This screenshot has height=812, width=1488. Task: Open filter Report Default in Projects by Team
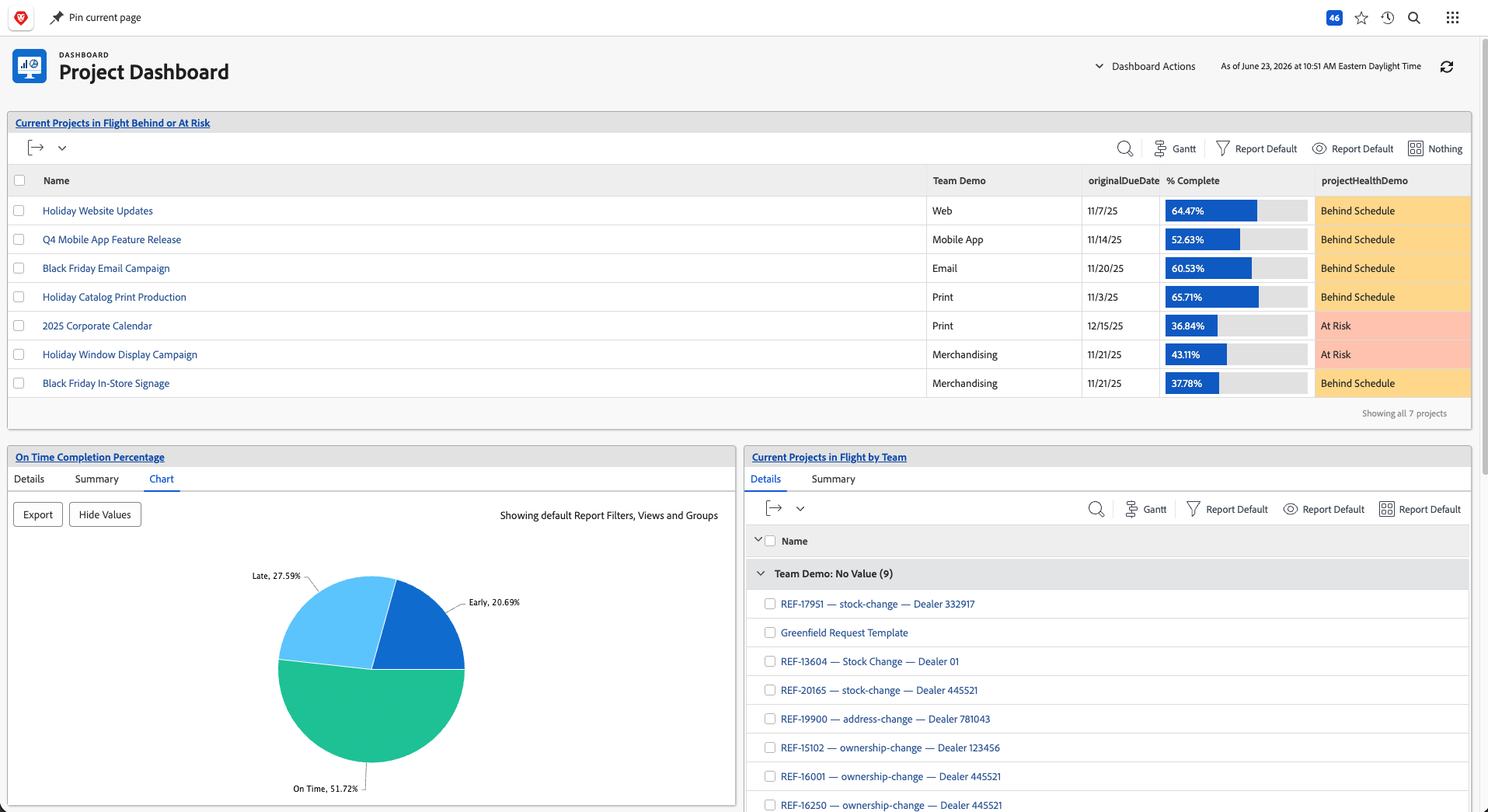click(x=1228, y=509)
